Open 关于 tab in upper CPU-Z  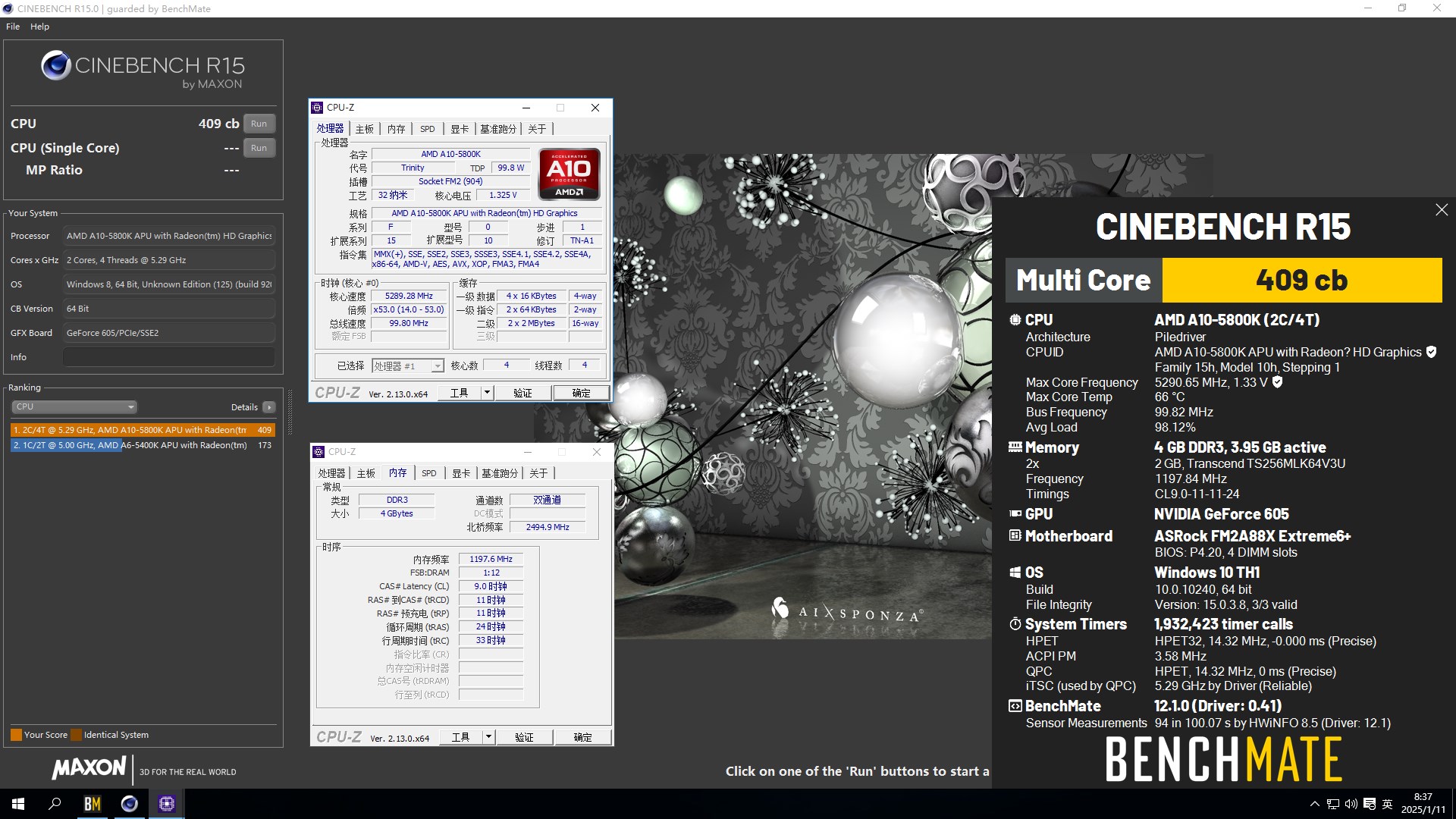537,129
